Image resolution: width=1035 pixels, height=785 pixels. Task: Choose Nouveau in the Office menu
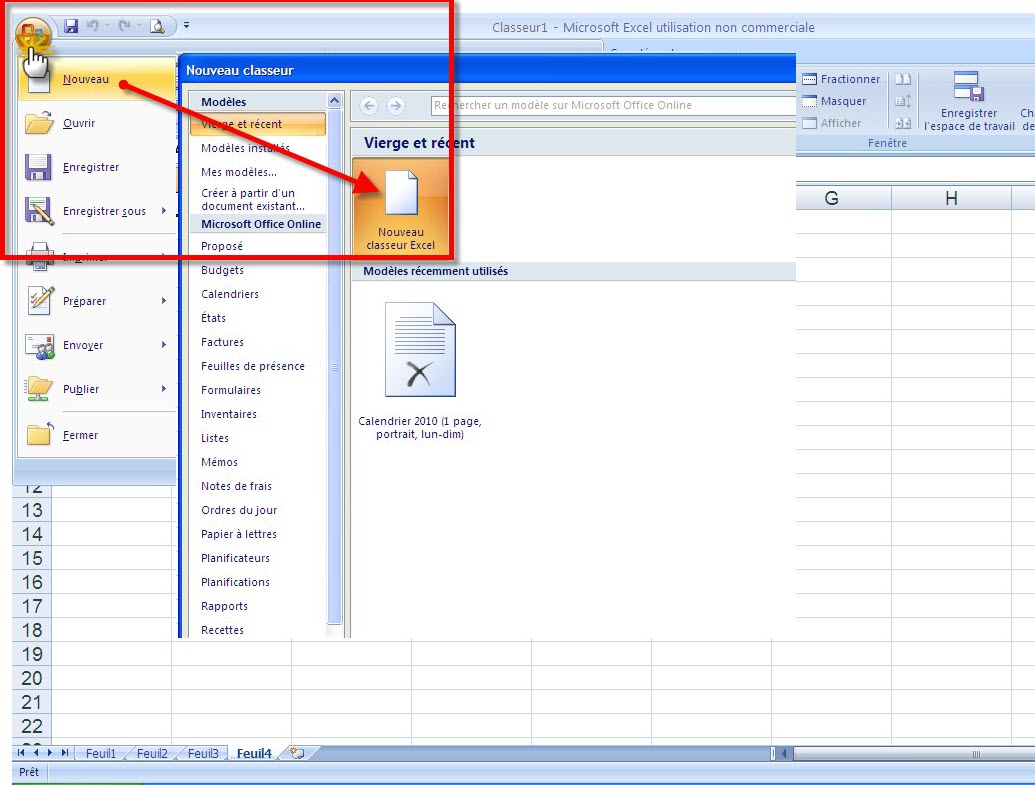tap(96, 79)
